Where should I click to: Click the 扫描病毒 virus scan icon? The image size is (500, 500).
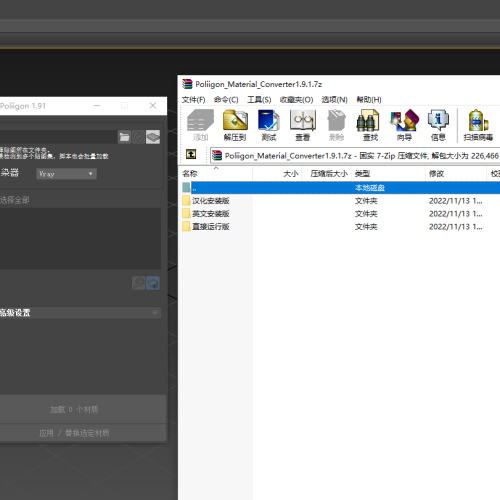click(478, 125)
